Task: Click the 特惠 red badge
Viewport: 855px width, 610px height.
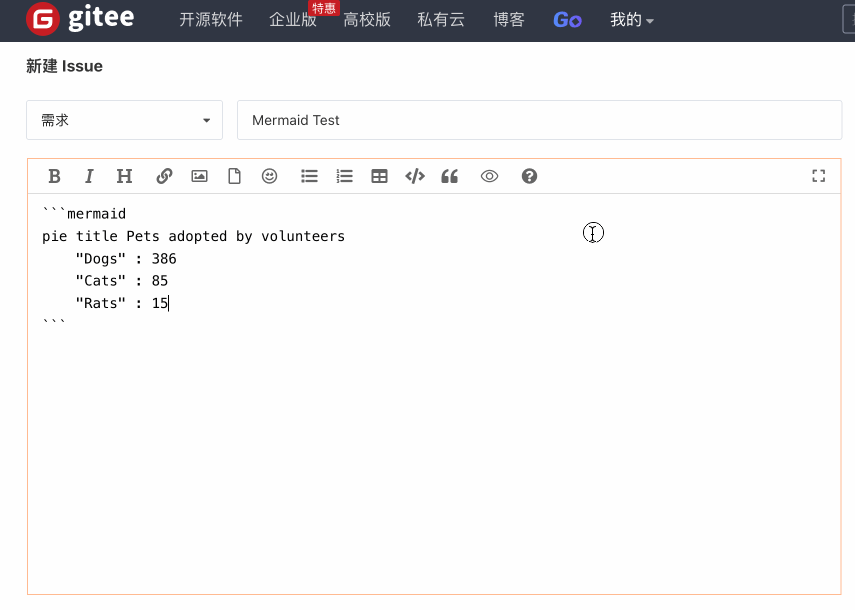Action: pyautogui.click(x=324, y=8)
